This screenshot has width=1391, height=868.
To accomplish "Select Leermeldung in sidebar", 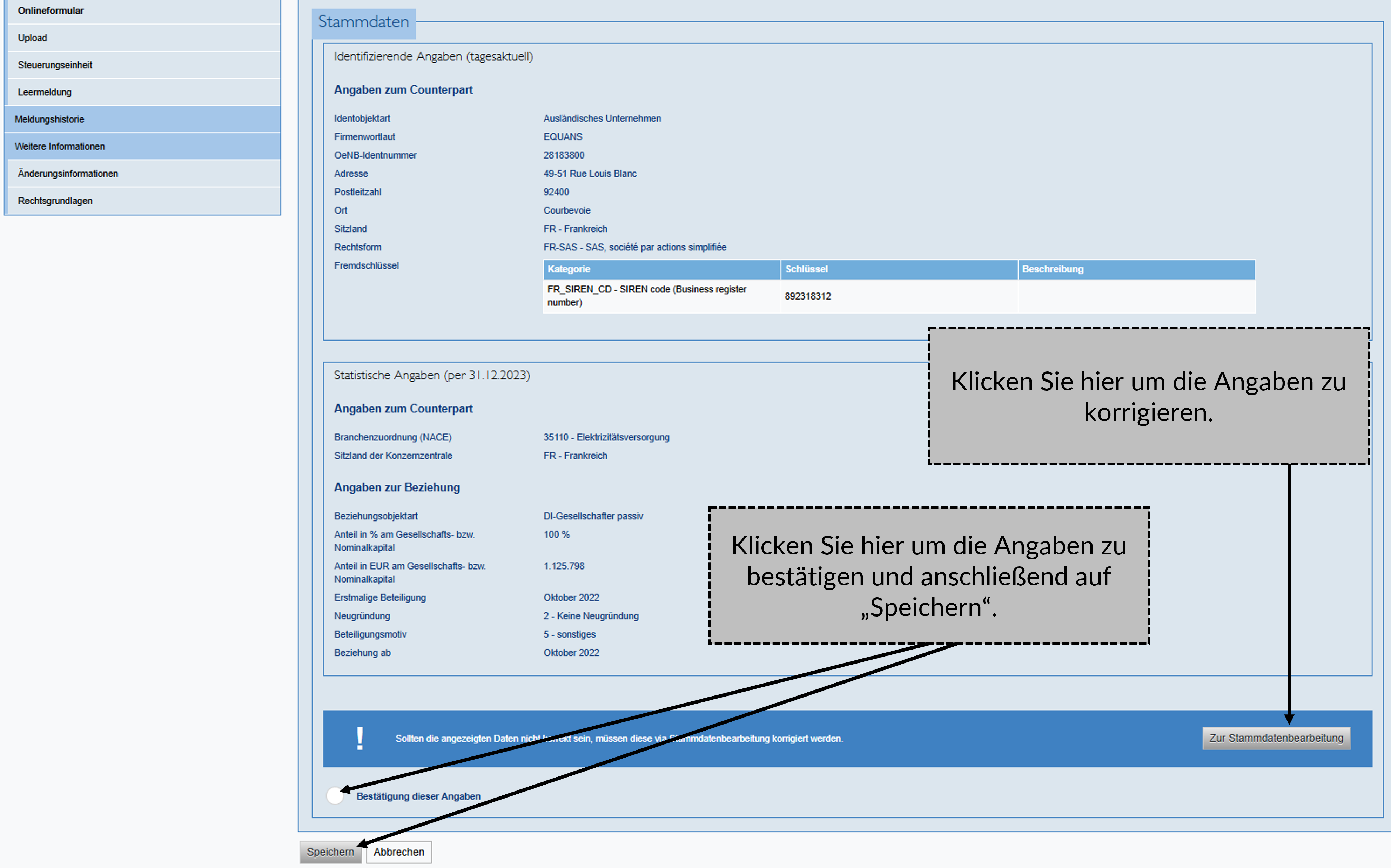I will pyautogui.click(x=44, y=92).
